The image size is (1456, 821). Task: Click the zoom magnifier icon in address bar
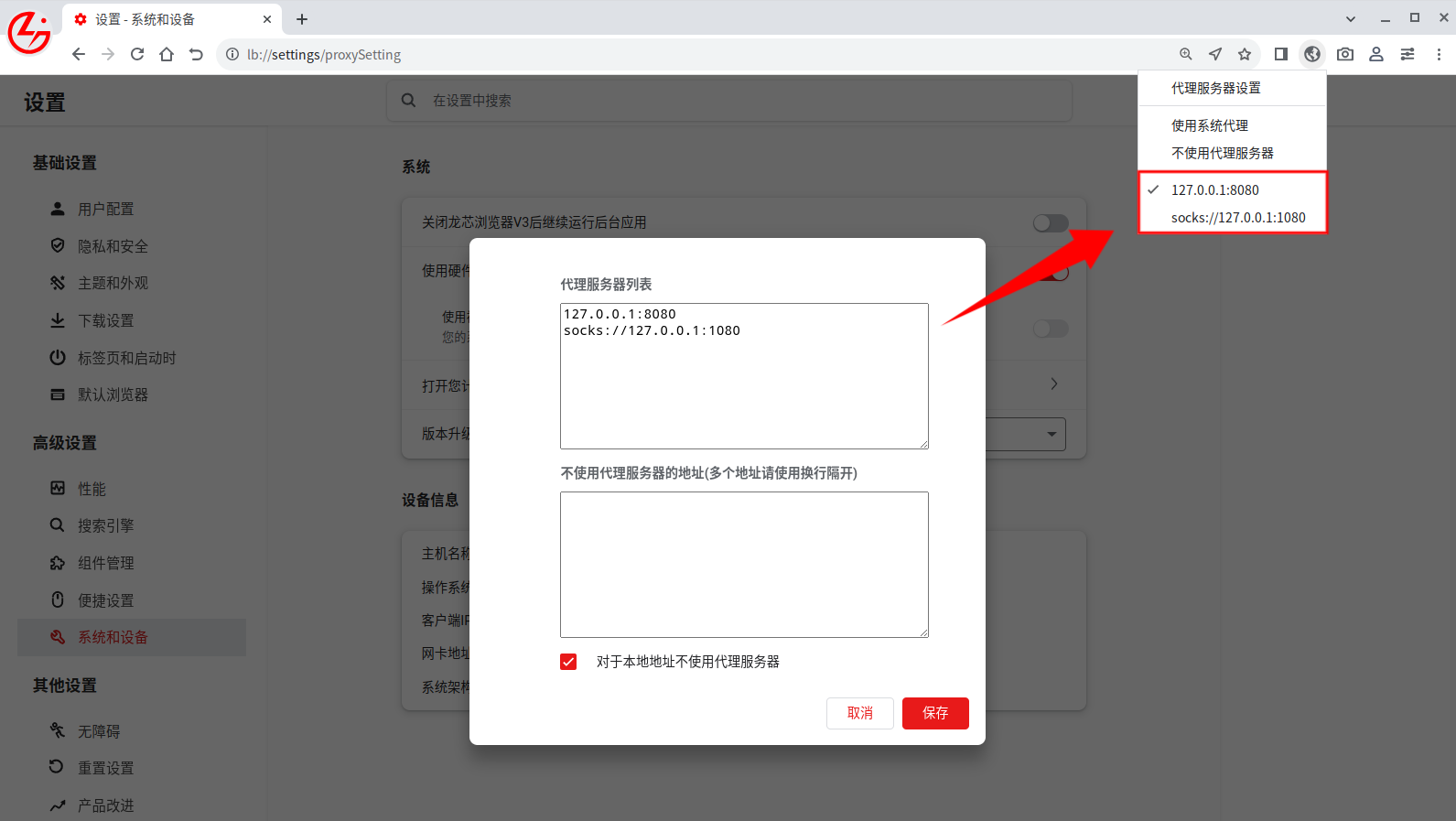[x=1186, y=54]
